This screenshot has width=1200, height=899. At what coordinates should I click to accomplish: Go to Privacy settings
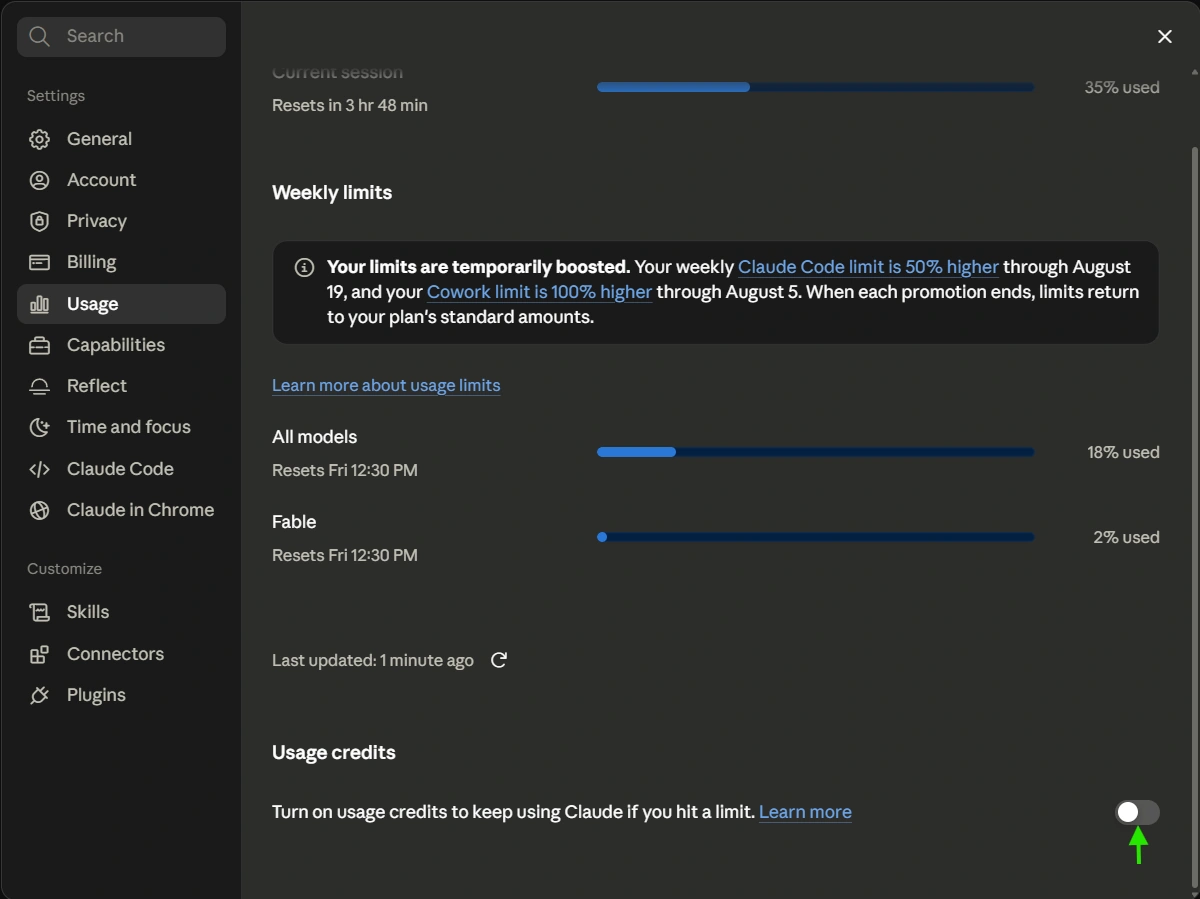[x=121, y=221]
